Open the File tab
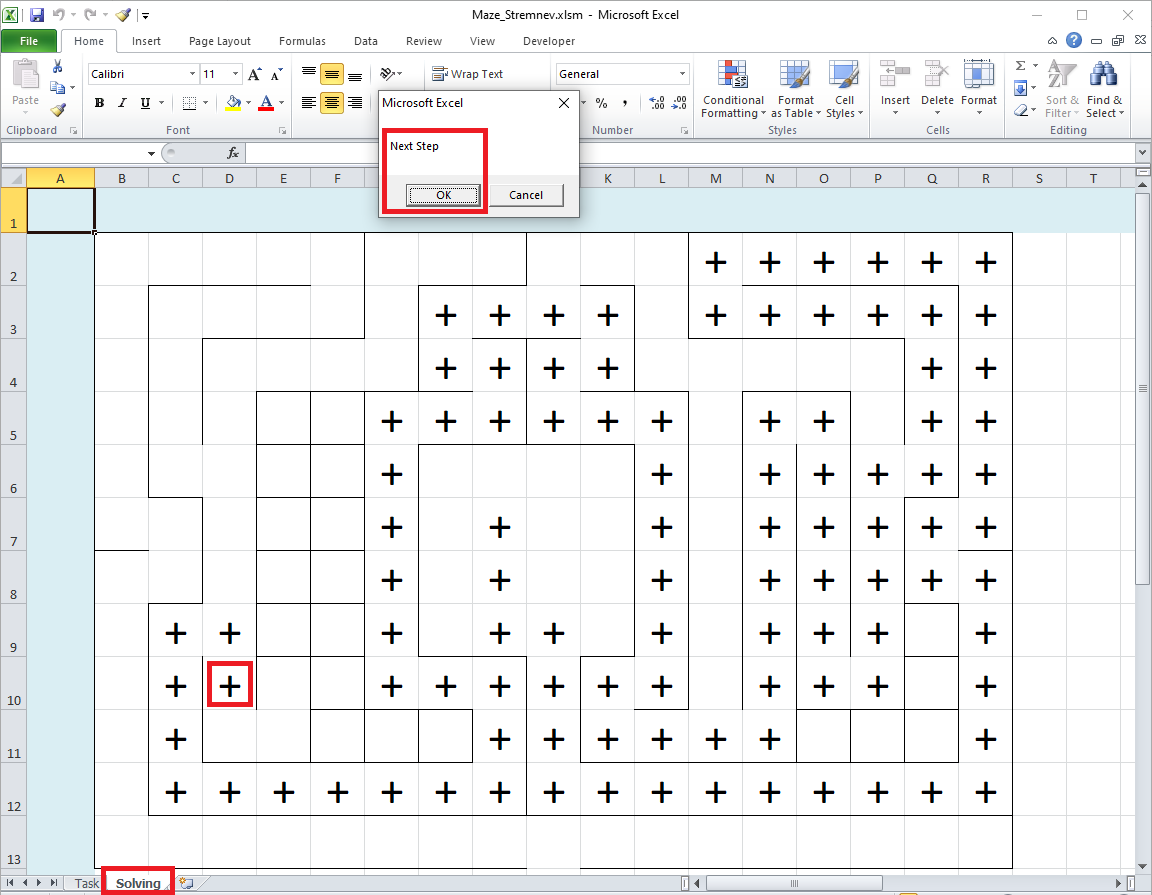This screenshot has height=895, width=1152. point(29,41)
